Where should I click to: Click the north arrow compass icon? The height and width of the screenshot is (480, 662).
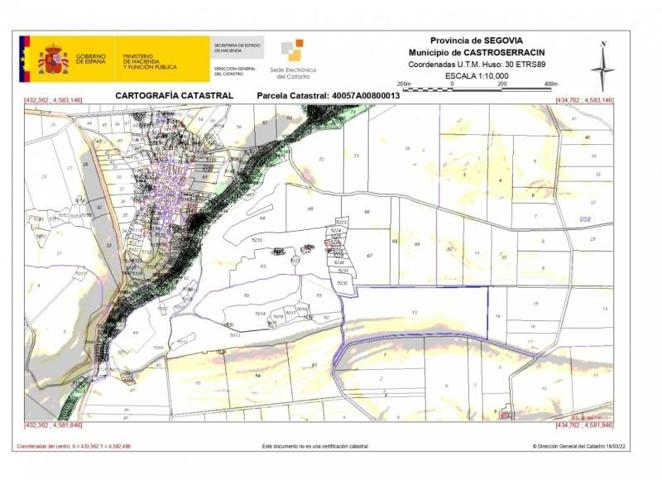pyautogui.click(x=603, y=65)
